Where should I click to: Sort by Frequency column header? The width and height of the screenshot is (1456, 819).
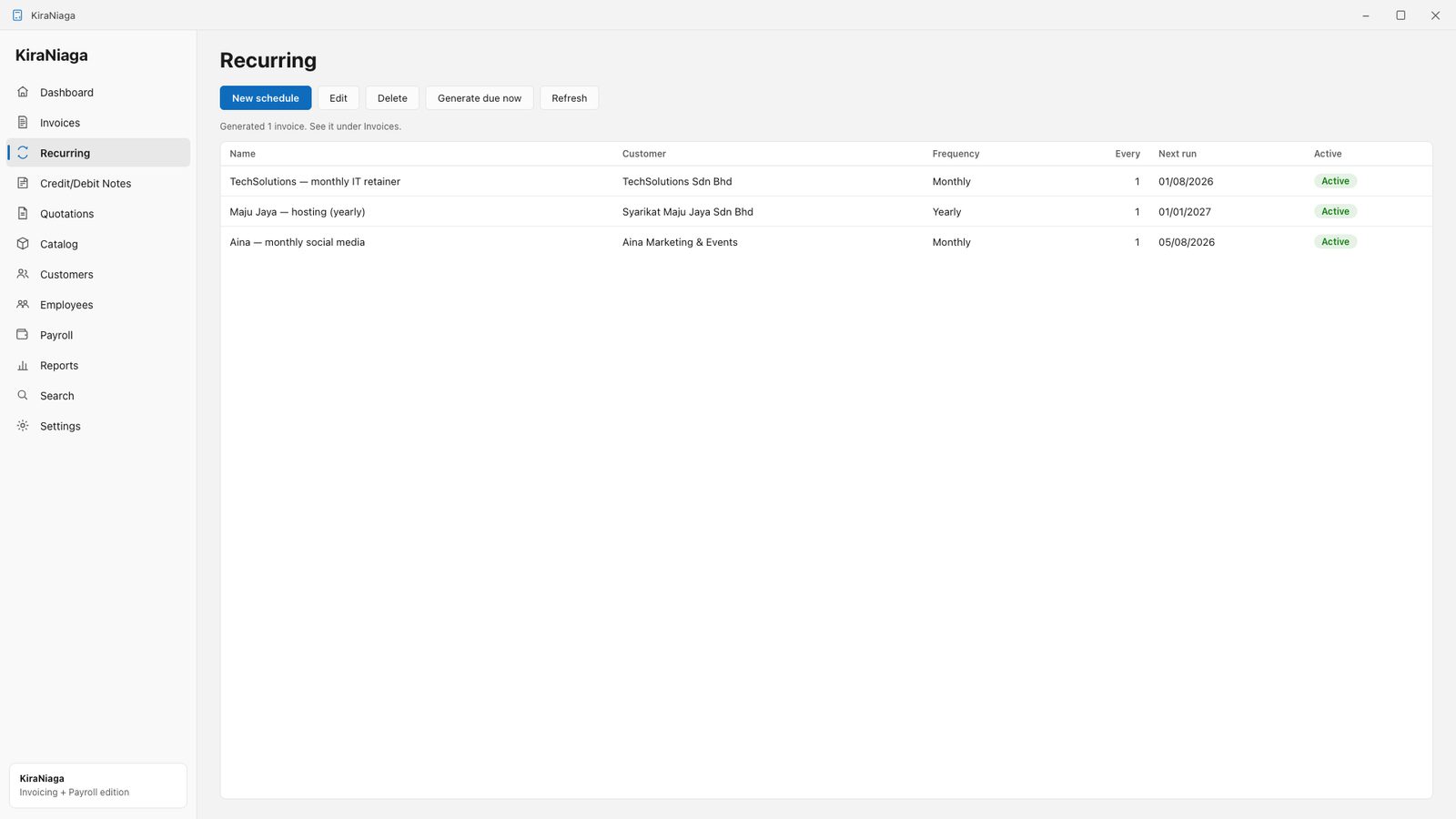coord(955,154)
